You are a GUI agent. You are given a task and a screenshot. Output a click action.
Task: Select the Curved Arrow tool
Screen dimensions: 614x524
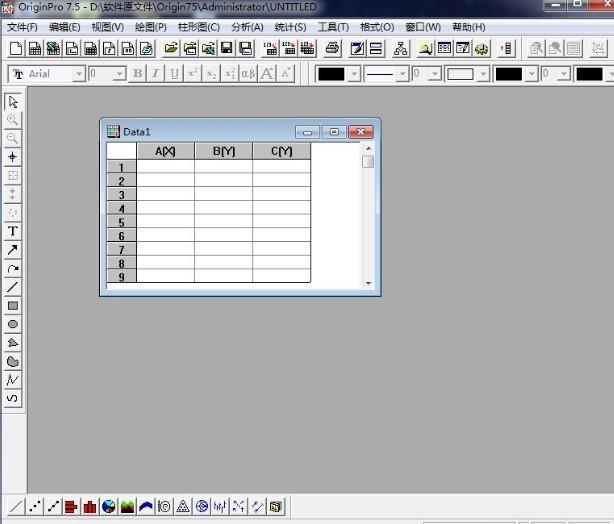[x=13, y=268]
